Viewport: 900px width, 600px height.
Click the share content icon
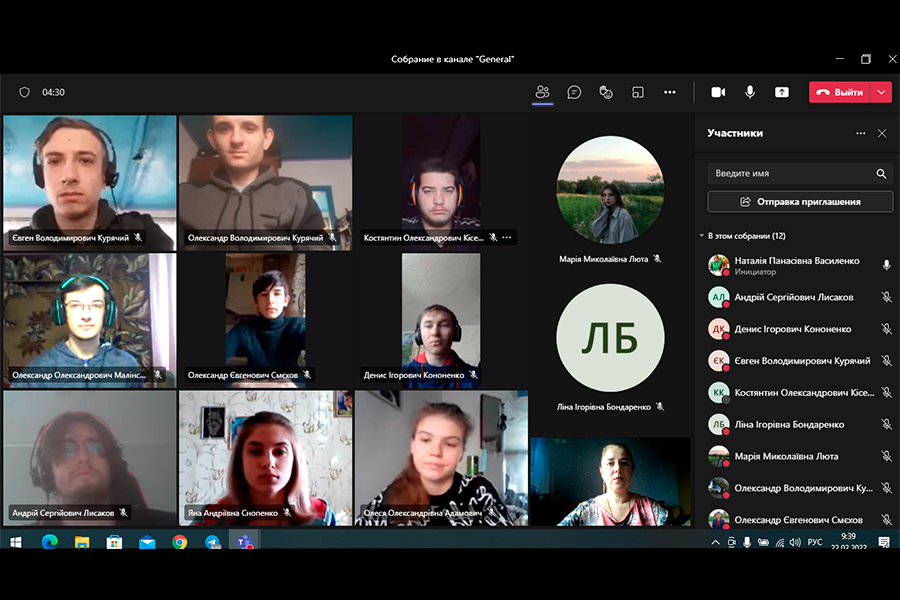[781, 92]
